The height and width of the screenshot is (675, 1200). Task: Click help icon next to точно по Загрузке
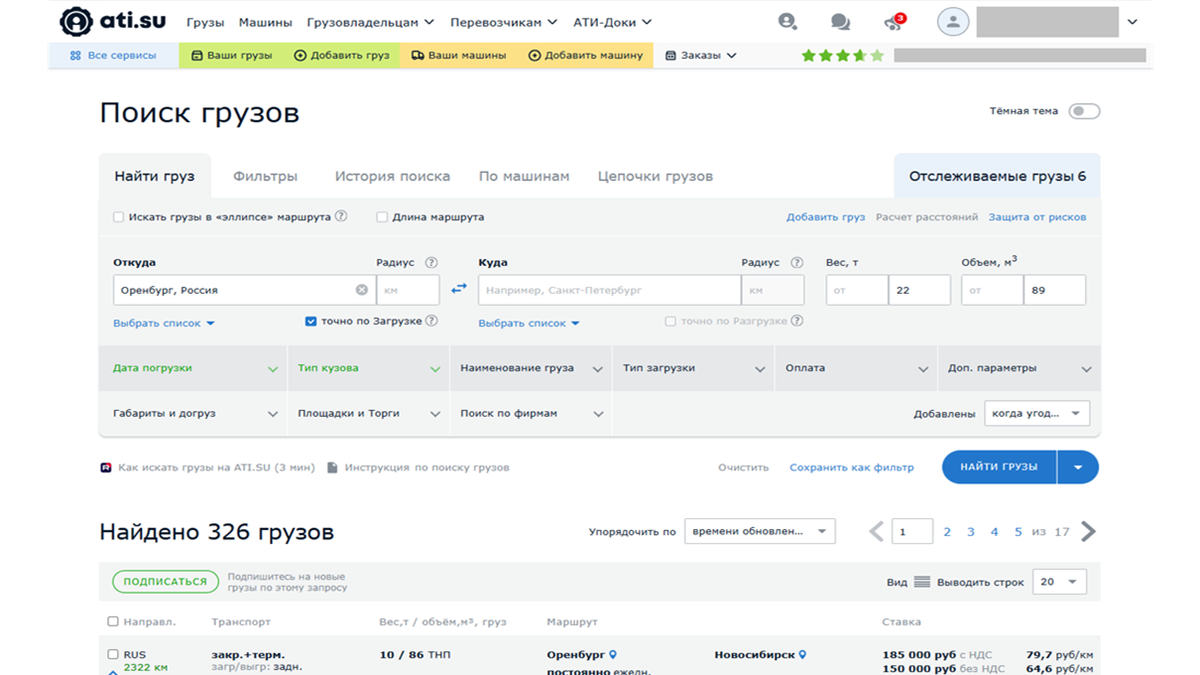tap(431, 321)
